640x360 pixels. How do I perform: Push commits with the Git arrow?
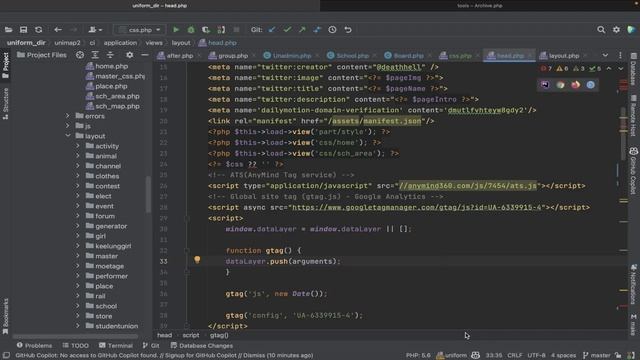tap(302, 30)
